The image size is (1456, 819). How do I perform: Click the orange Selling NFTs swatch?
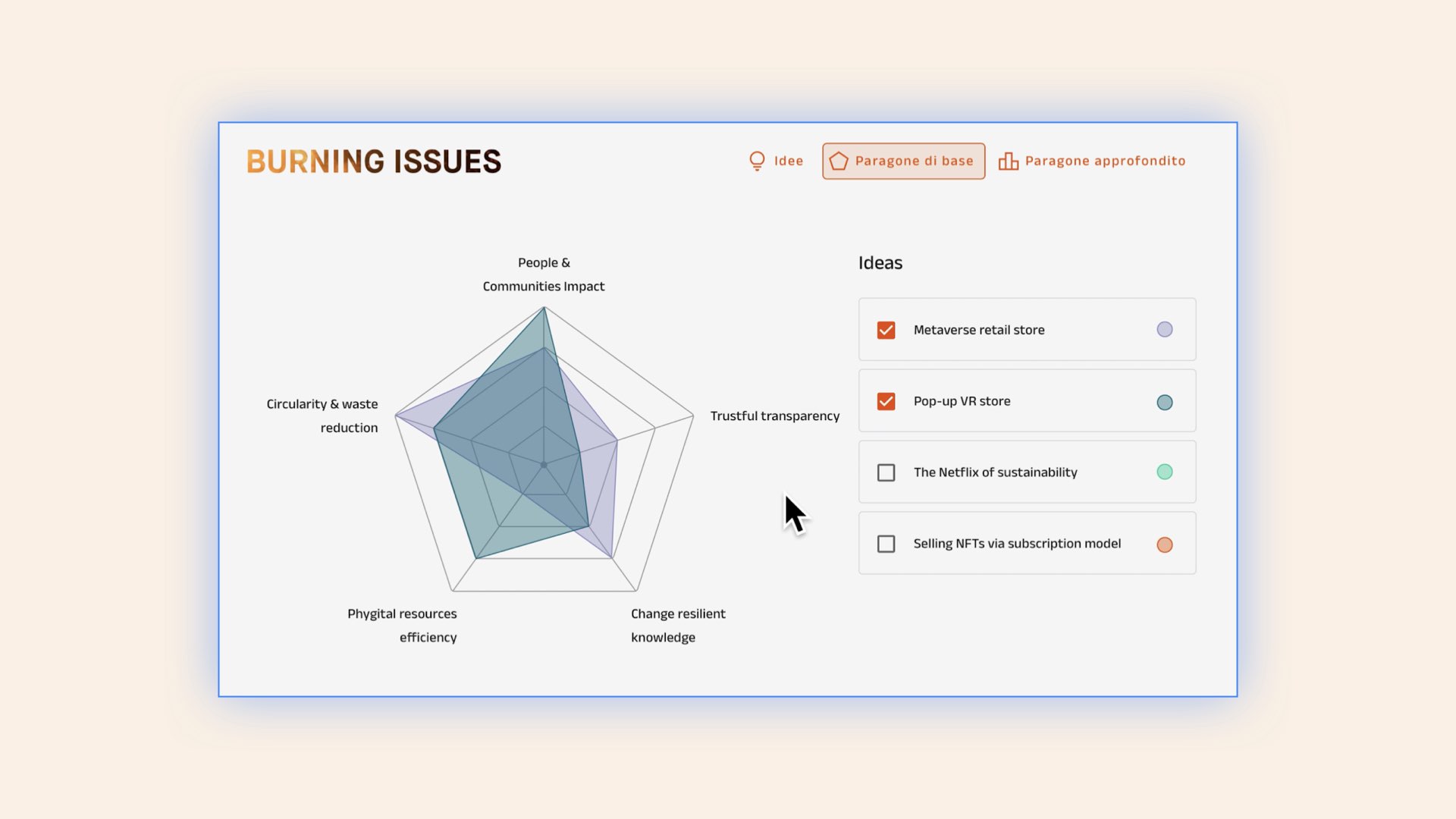pyautogui.click(x=1164, y=544)
